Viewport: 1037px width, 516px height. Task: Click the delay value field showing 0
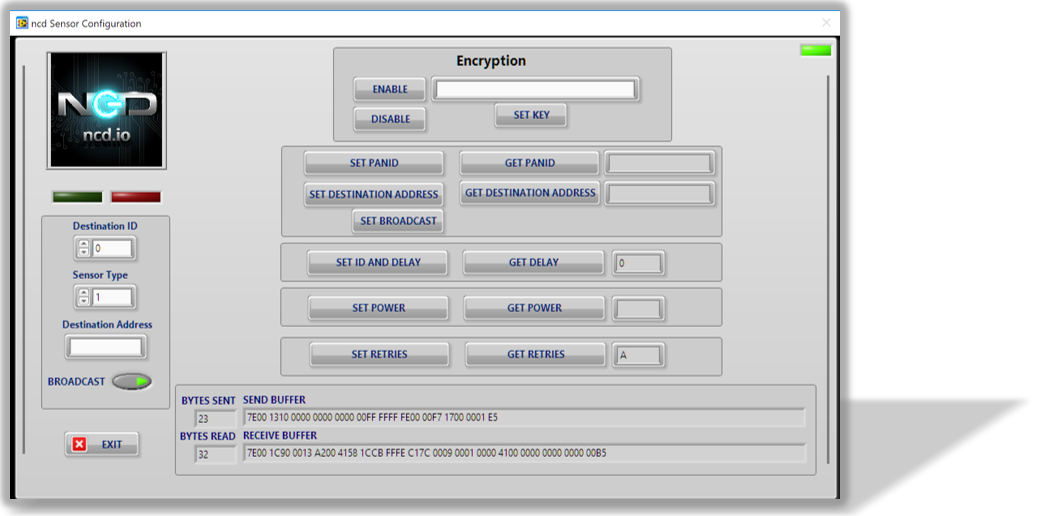click(638, 263)
